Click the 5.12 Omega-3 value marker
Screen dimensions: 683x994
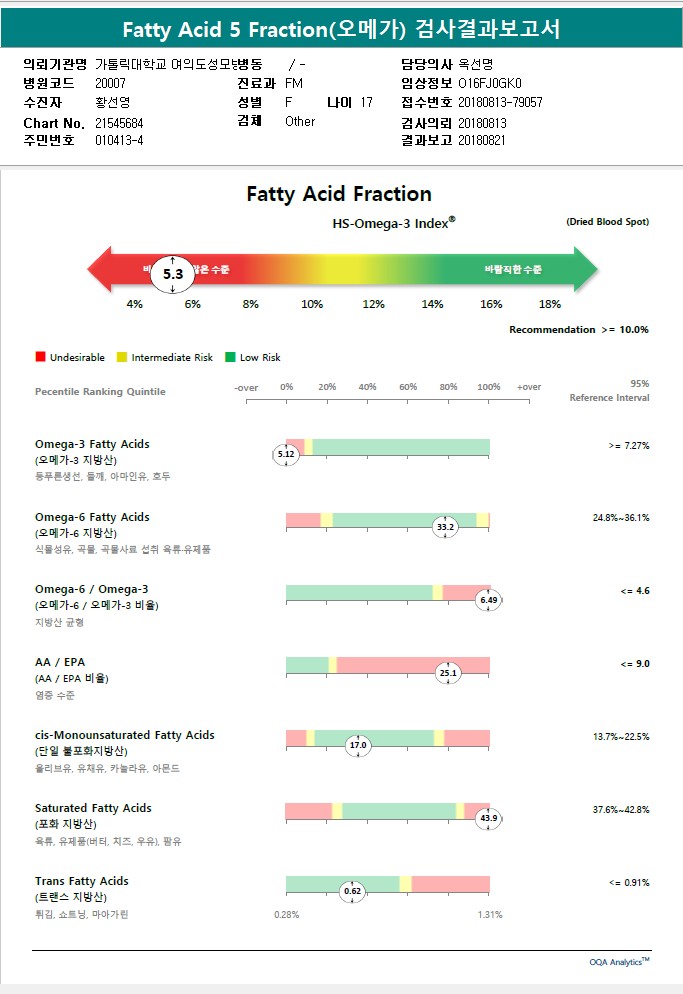coord(286,455)
